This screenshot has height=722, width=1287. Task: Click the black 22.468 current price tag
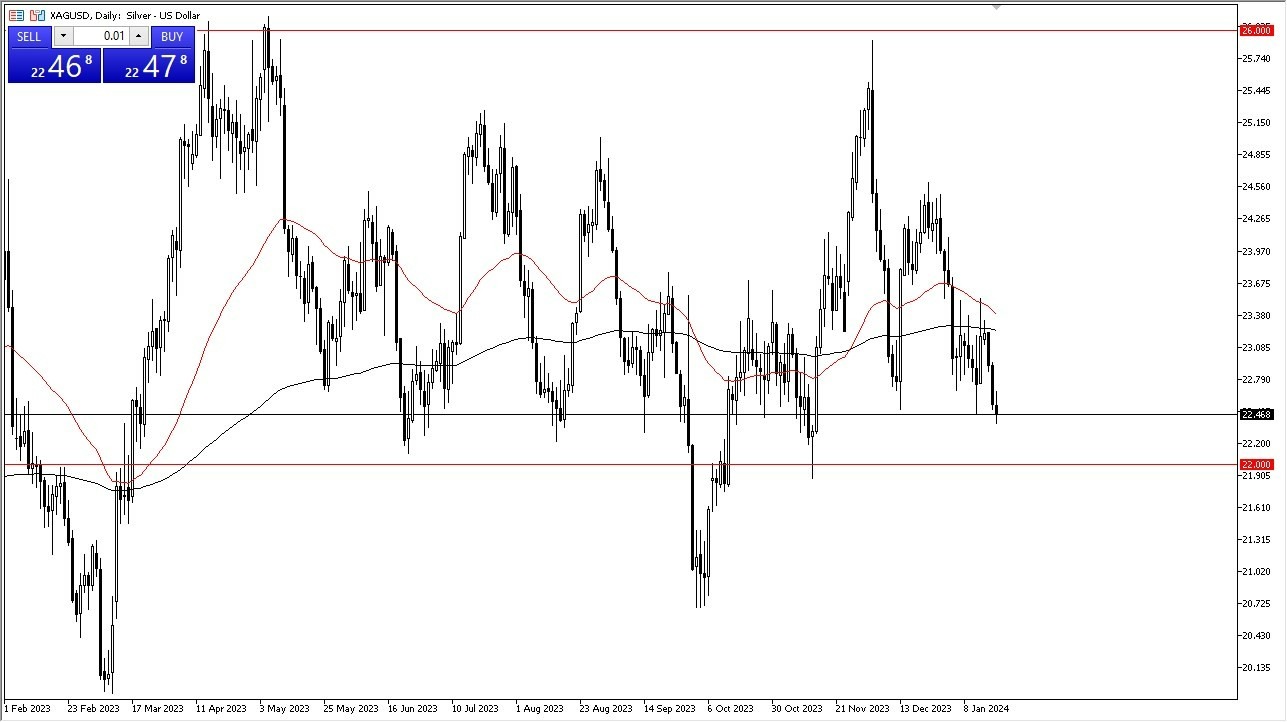1258,414
